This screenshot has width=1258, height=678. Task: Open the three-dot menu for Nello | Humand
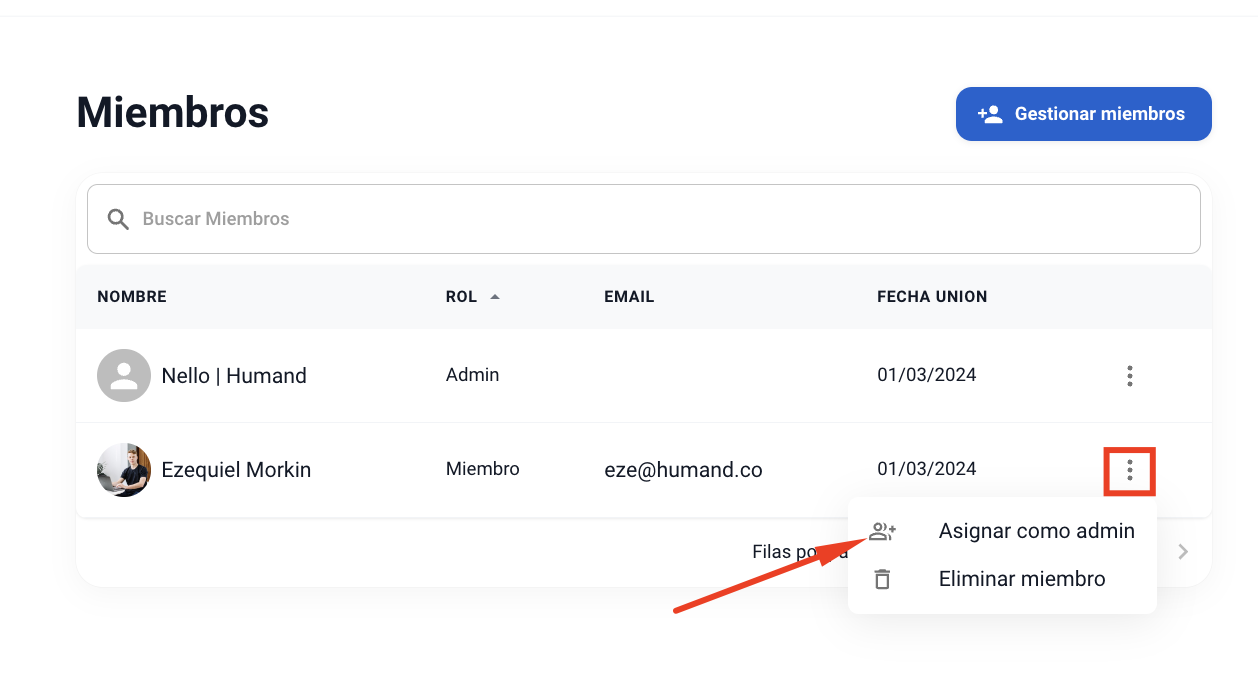click(x=1129, y=376)
